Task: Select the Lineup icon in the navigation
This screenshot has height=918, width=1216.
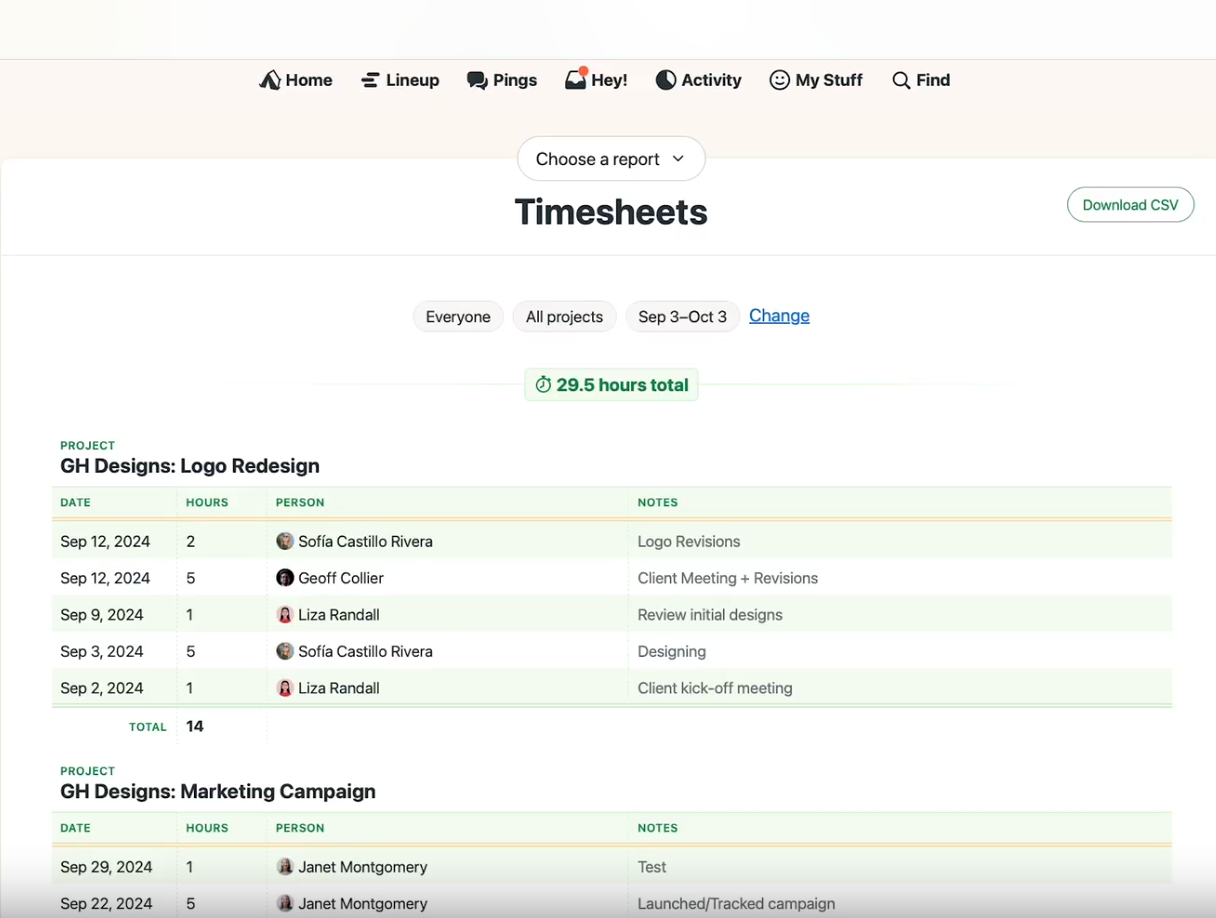Action: point(370,79)
